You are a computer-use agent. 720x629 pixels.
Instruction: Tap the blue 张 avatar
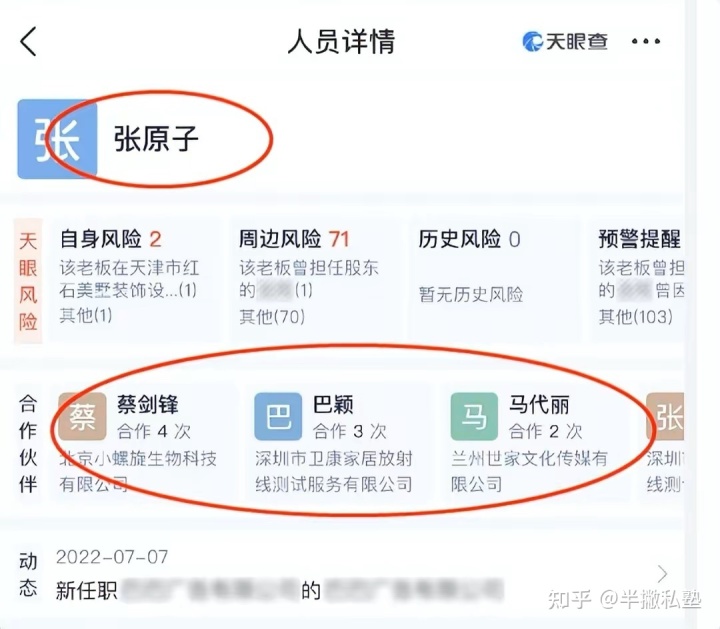pos(57,139)
